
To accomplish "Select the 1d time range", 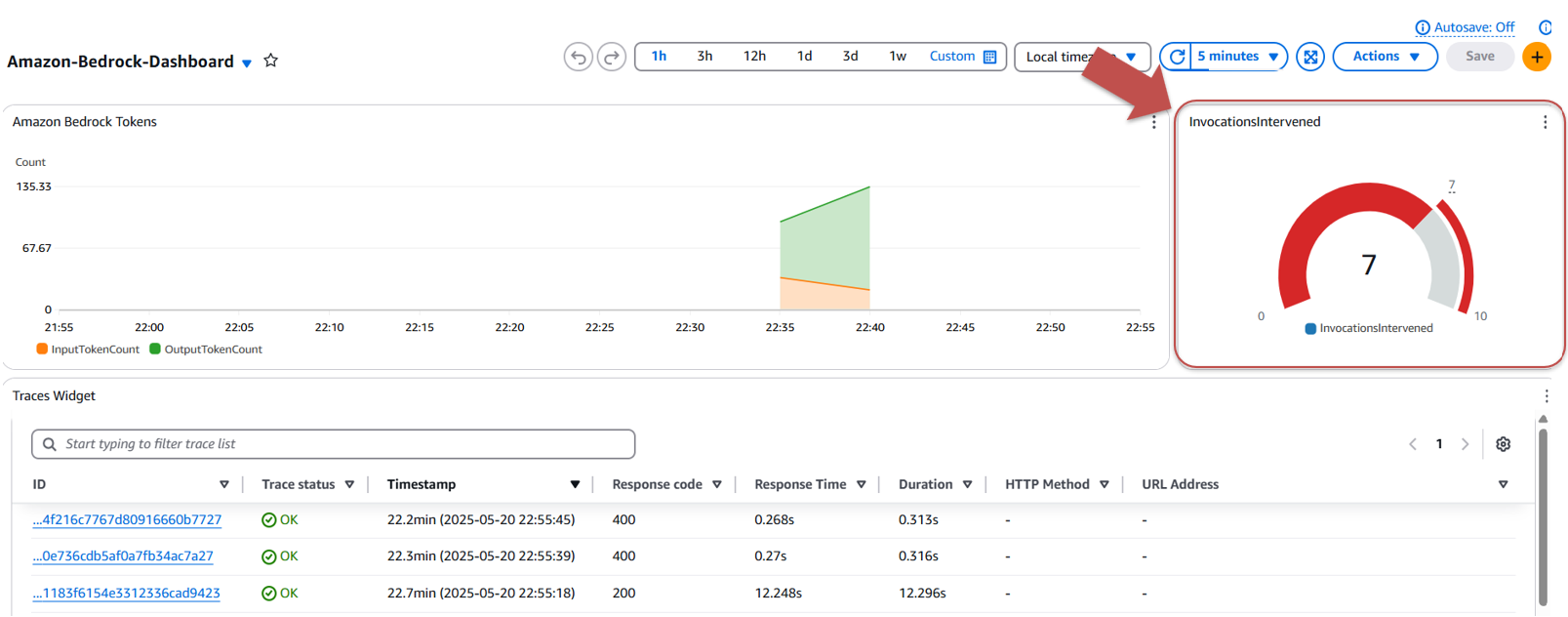I will [804, 57].
